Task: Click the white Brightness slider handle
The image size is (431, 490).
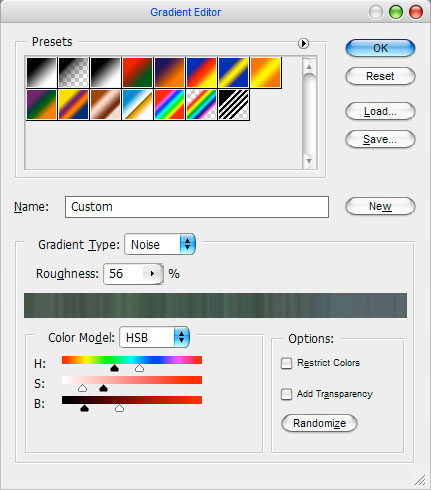Action: (x=119, y=408)
